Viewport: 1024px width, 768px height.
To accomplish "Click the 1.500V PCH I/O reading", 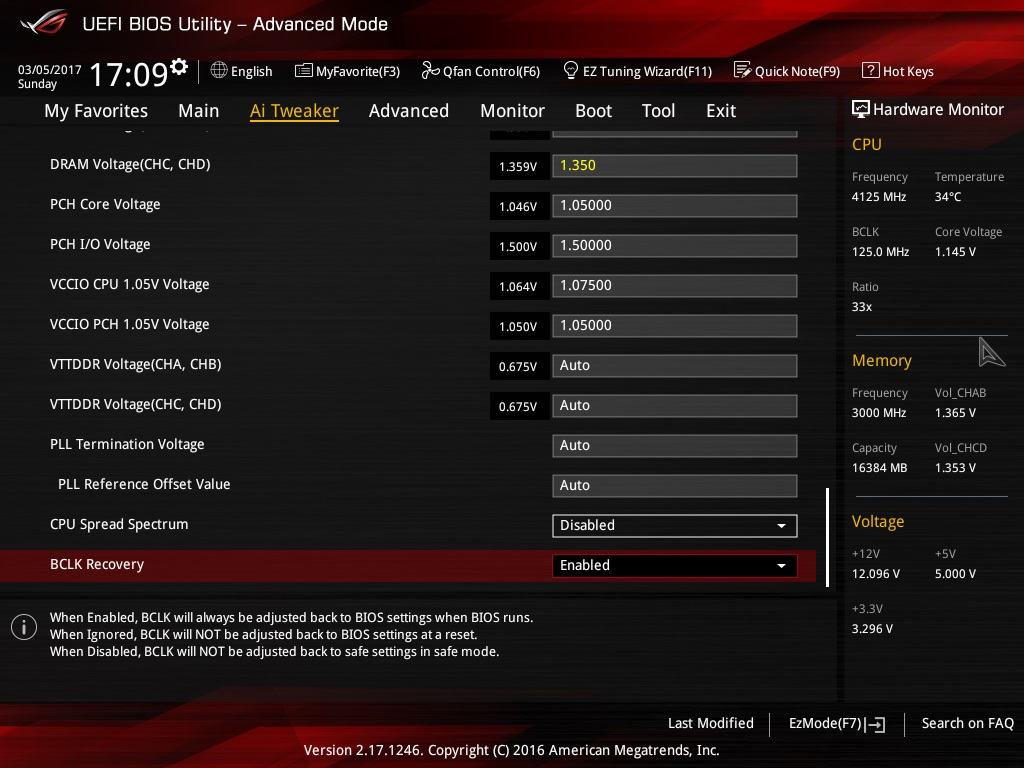I will (518, 246).
